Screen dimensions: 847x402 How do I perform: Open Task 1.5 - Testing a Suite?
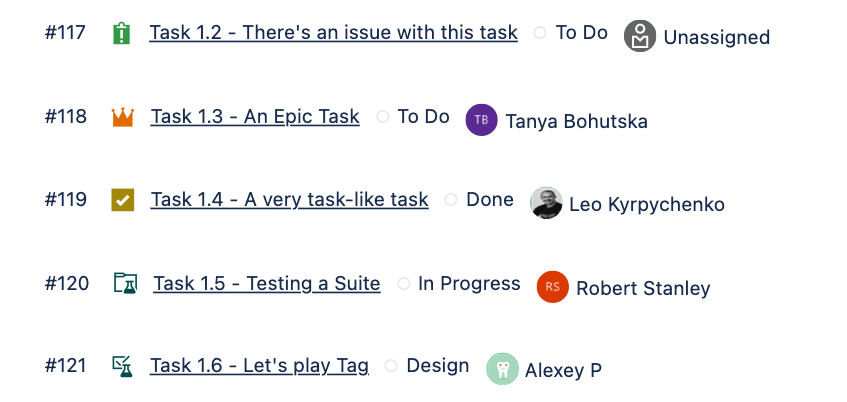point(266,284)
